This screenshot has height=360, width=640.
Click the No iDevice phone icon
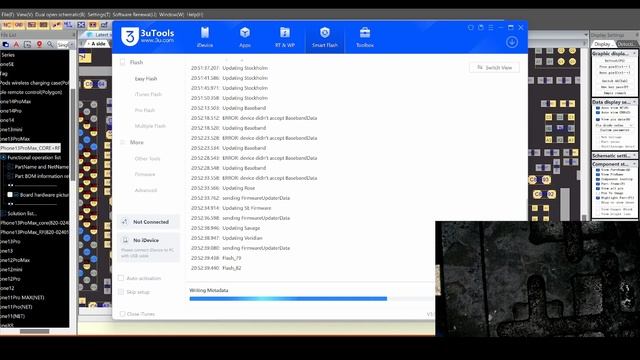point(125,240)
